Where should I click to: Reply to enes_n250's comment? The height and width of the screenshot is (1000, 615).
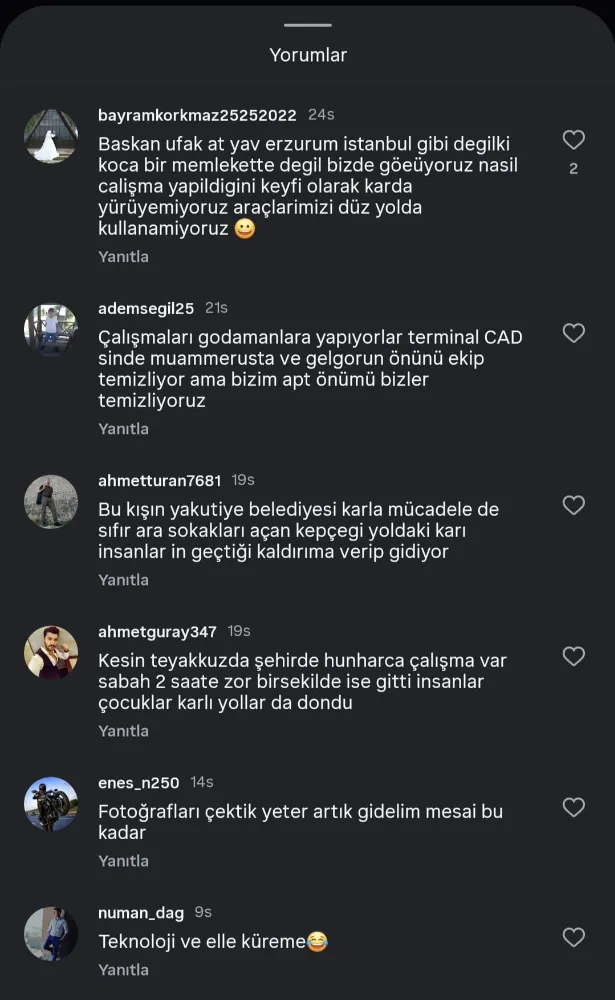[123, 861]
